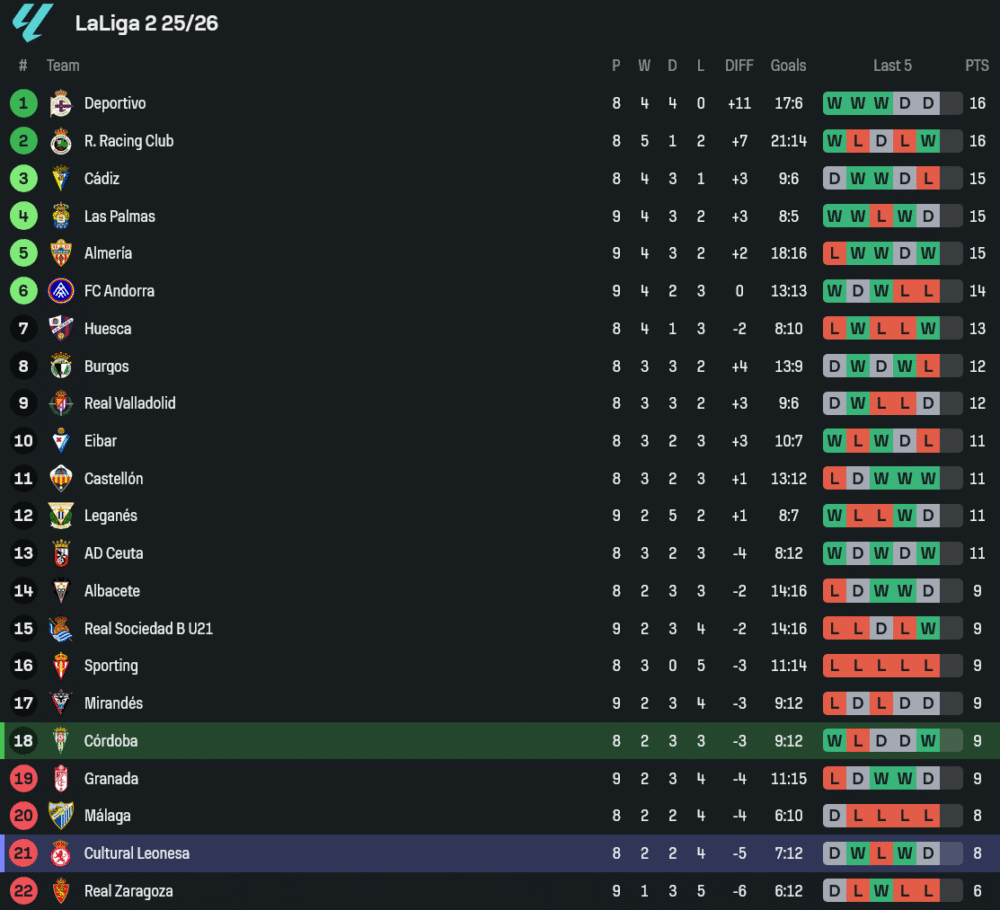Viewport: 1000px width, 910px height.
Task: Select the Córdoba highlighted row
Action: pyautogui.click(x=500, y=741)
